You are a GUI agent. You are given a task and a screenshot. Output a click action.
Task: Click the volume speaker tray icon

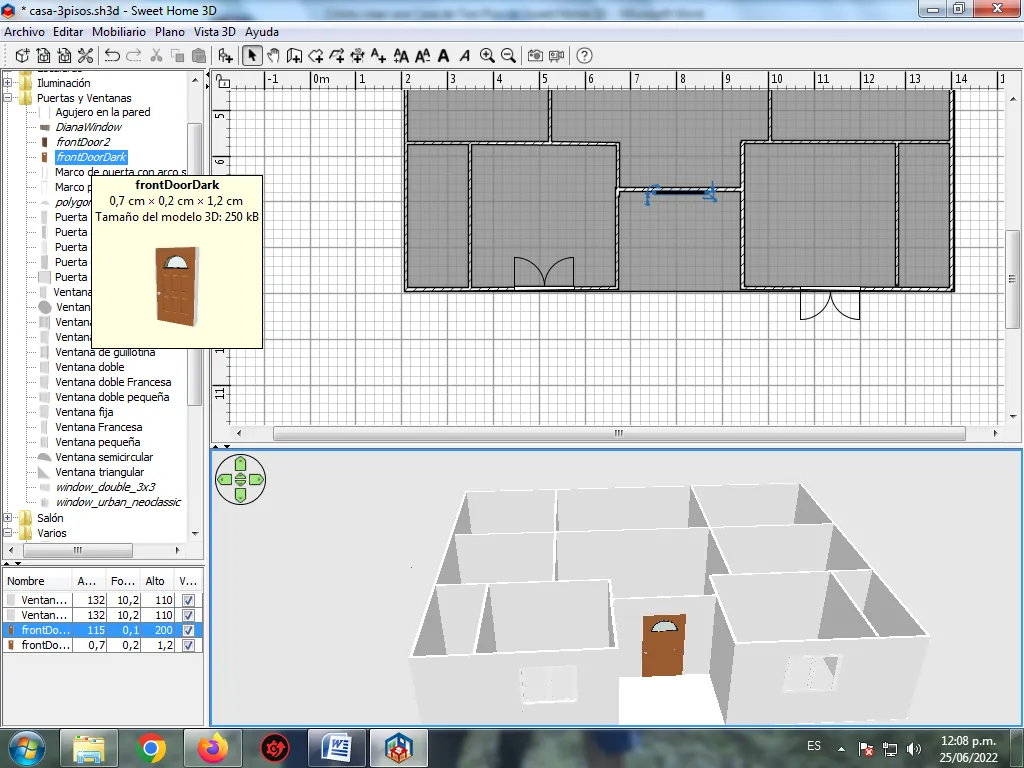913,748
